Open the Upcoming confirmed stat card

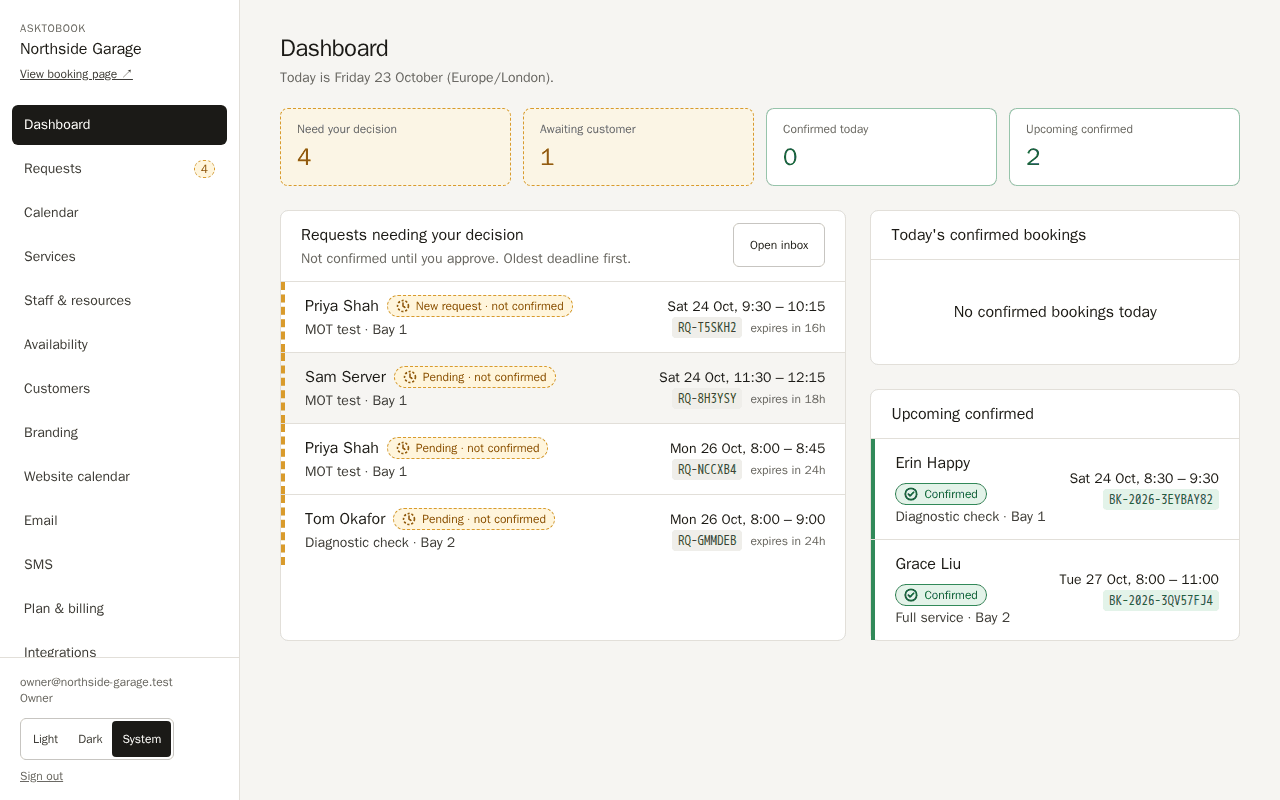(x=1124, y=147)
